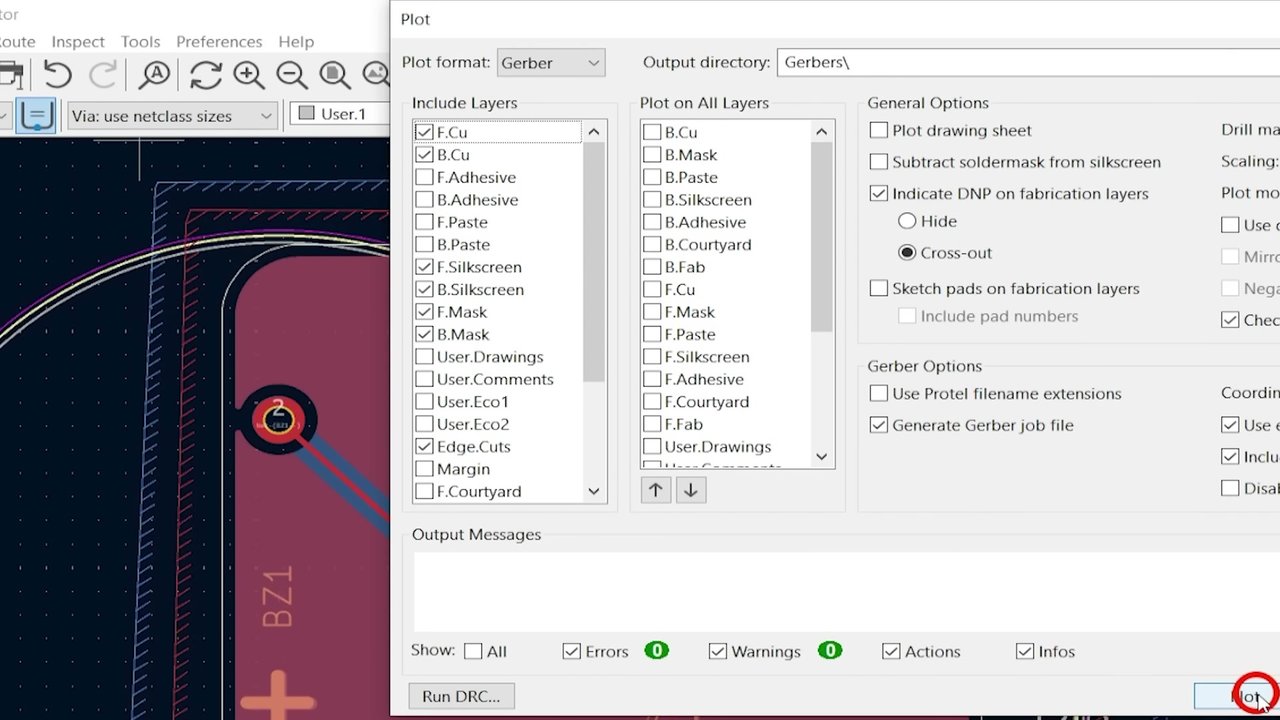
Task: Enable Subtract soldermask from silkscreen
Action: (878, 162)
